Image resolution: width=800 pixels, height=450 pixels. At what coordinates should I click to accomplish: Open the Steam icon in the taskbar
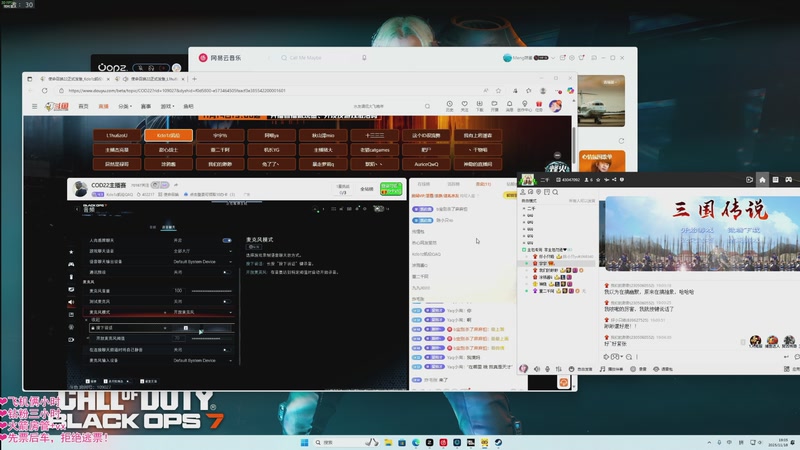[x=498, y=442]
